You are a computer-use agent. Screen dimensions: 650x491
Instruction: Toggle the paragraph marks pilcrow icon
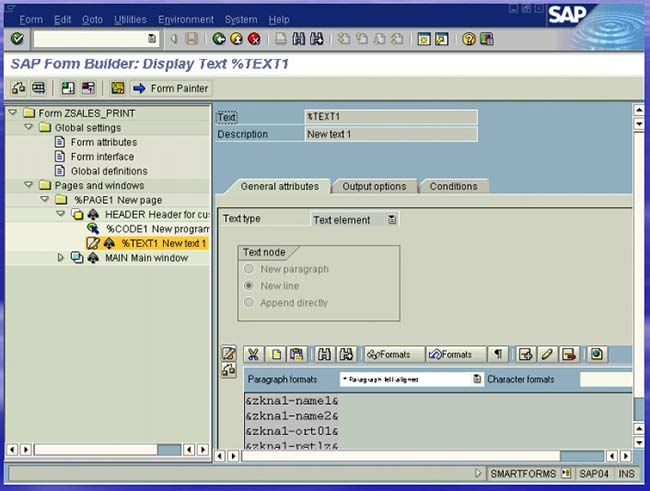[x=498, y=355]
